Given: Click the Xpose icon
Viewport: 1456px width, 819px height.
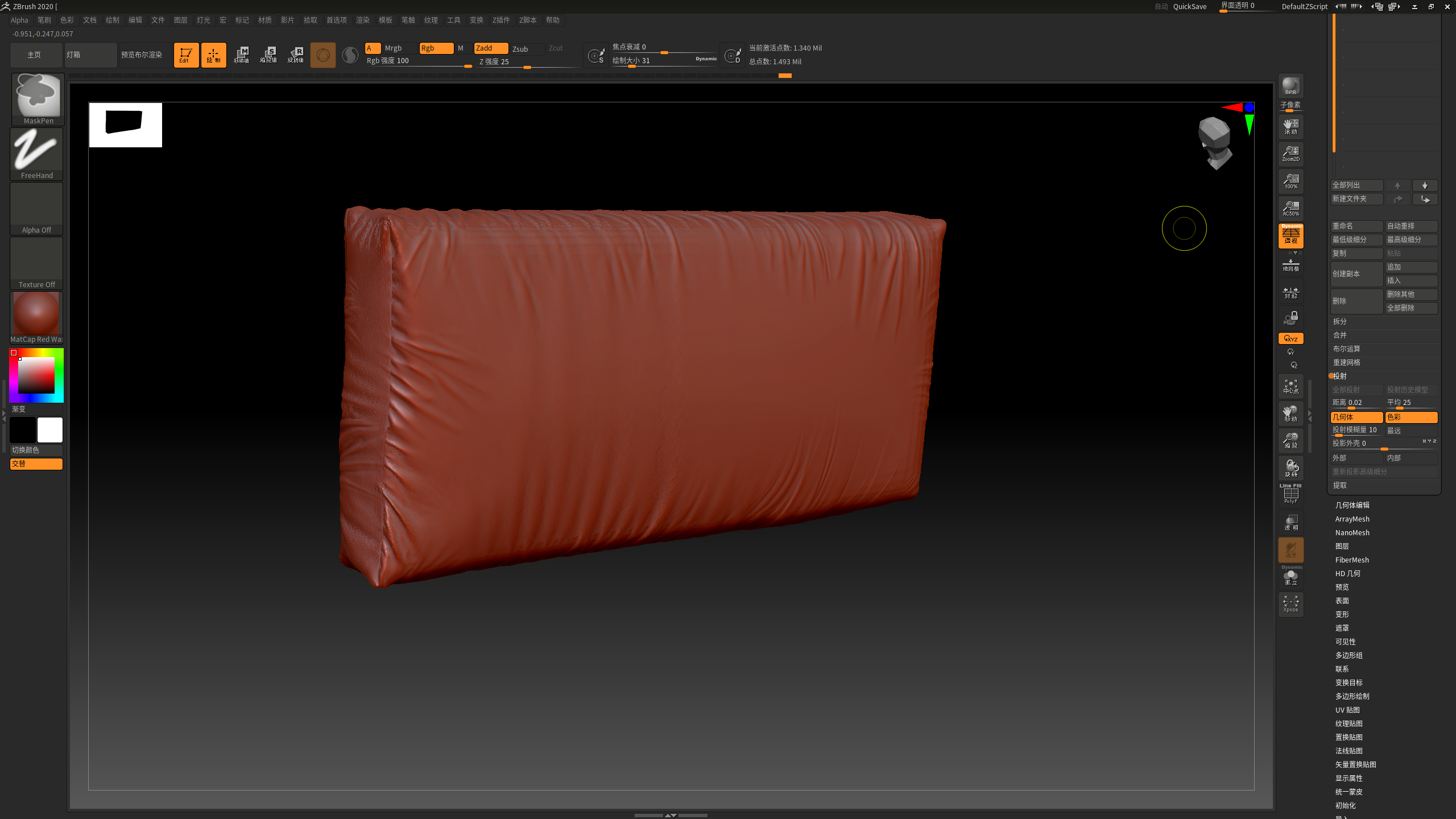Looking at the screenshot, I should point(1290,604).
